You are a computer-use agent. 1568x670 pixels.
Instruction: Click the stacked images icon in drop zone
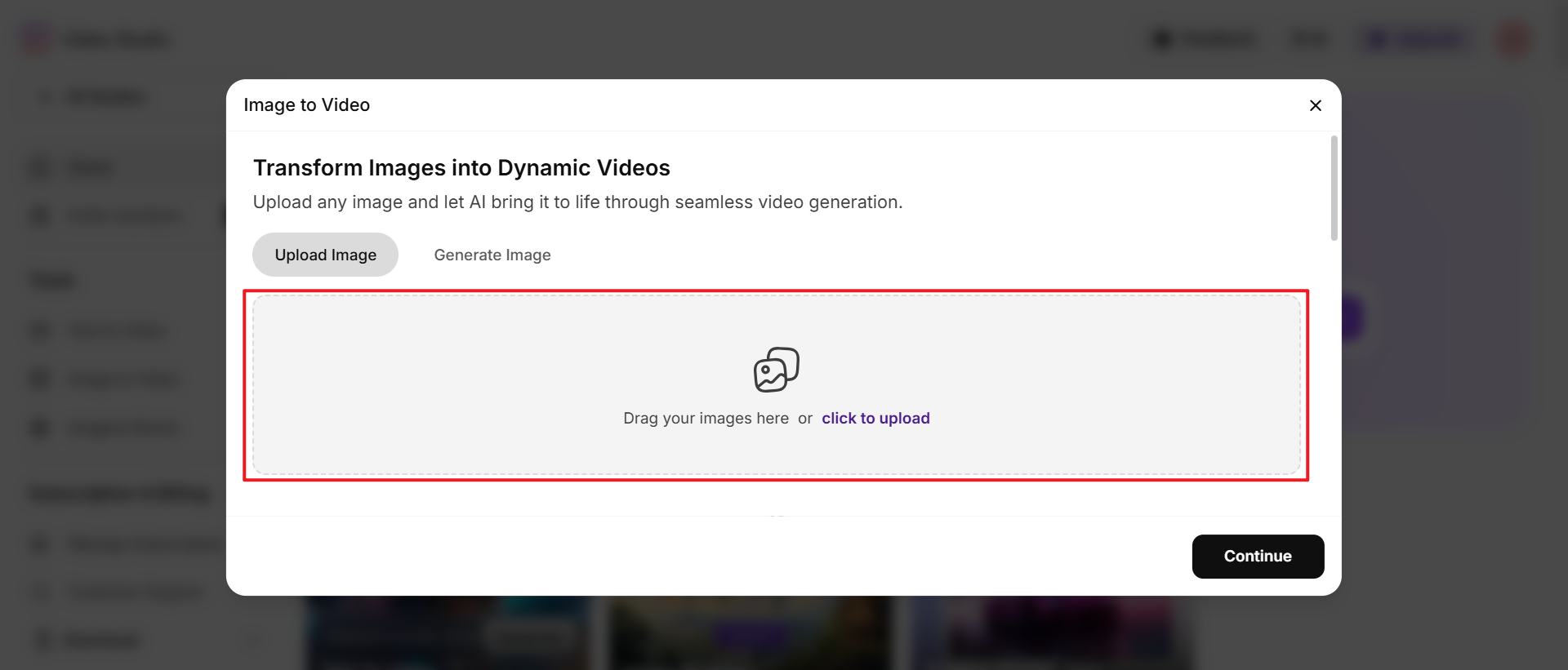[776, 370]
